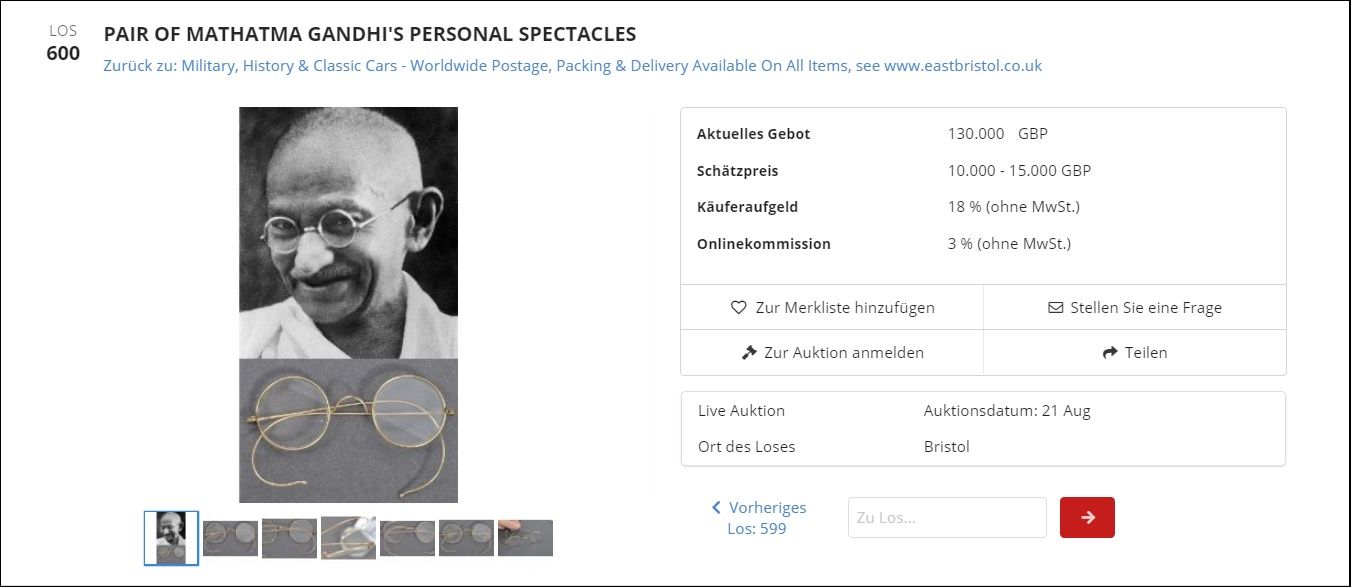Select the sixth thumbnail in the gallery
The image size is (1351, 587).
466,538
